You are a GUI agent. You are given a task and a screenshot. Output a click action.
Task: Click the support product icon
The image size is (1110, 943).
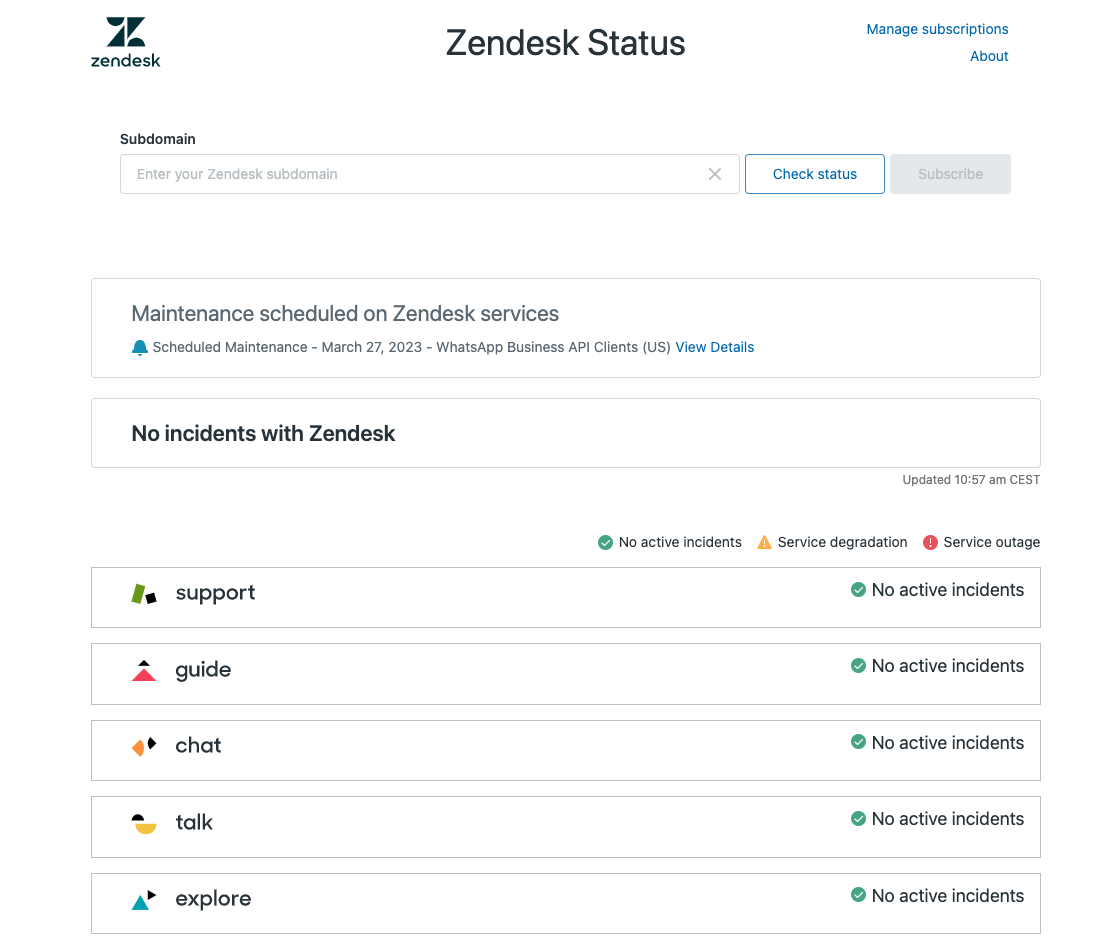point(144,593)
